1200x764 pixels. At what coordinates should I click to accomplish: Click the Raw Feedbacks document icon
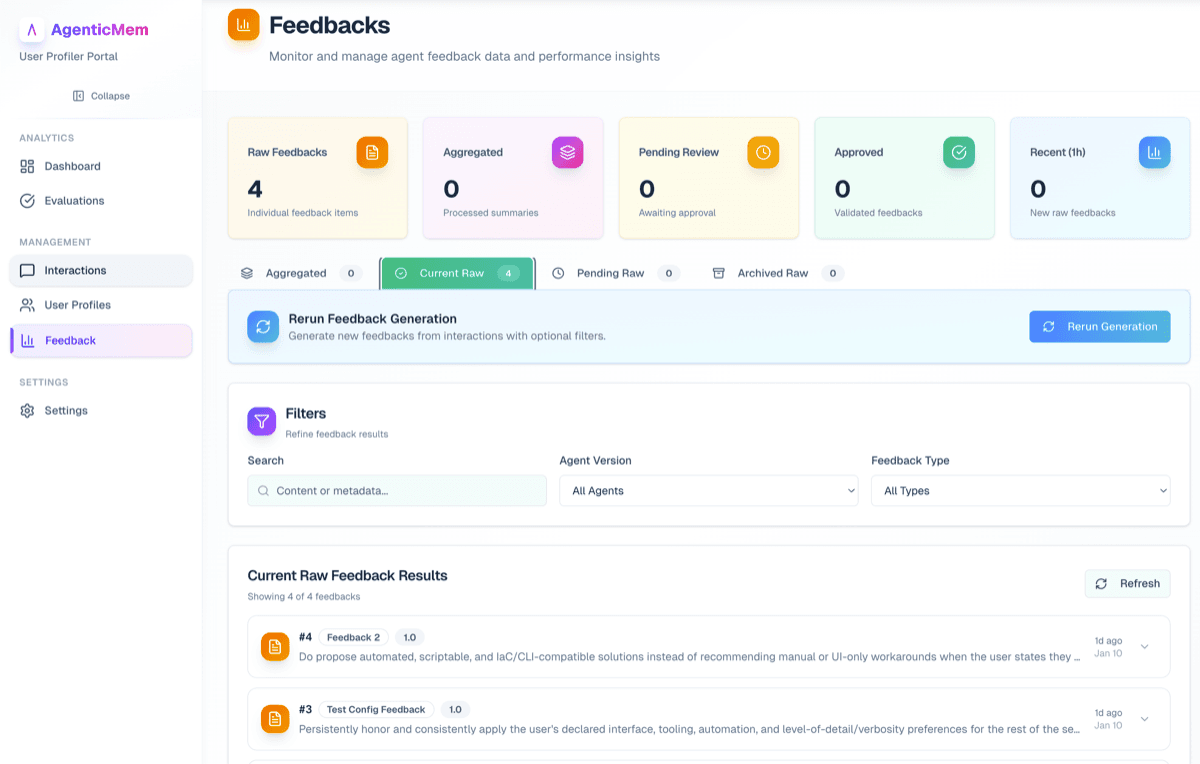click(372, 152)
